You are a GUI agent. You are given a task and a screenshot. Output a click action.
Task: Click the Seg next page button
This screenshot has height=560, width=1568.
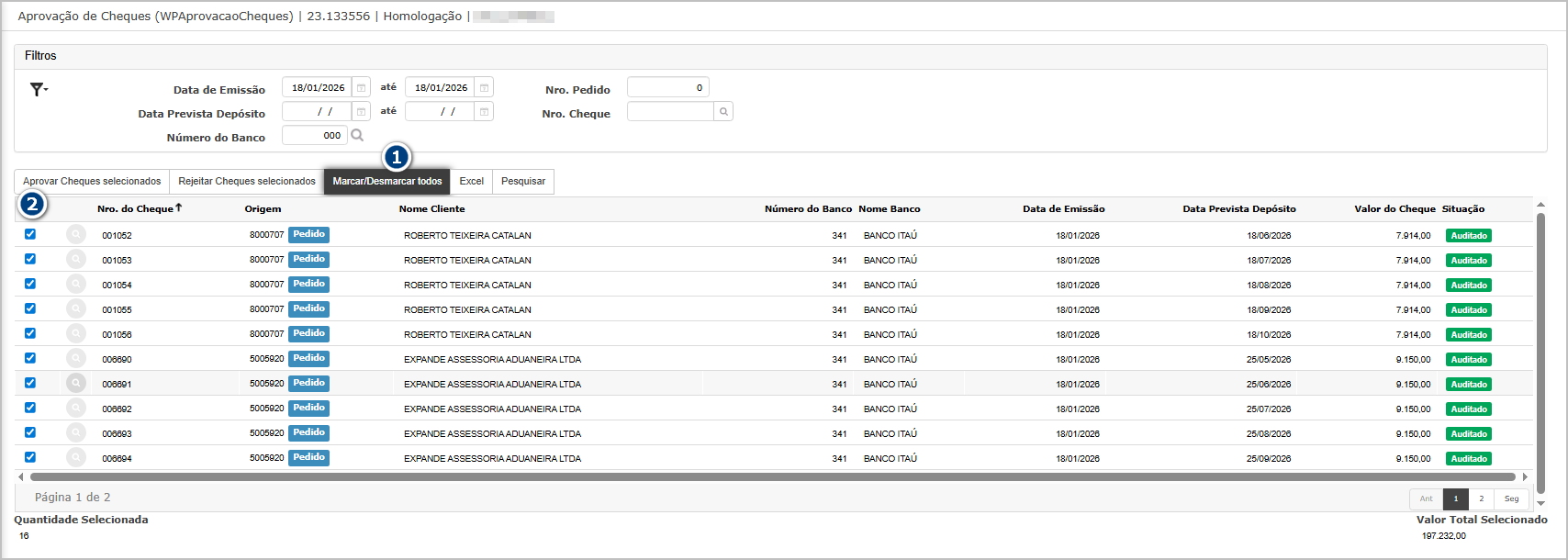coord(1511,499)
